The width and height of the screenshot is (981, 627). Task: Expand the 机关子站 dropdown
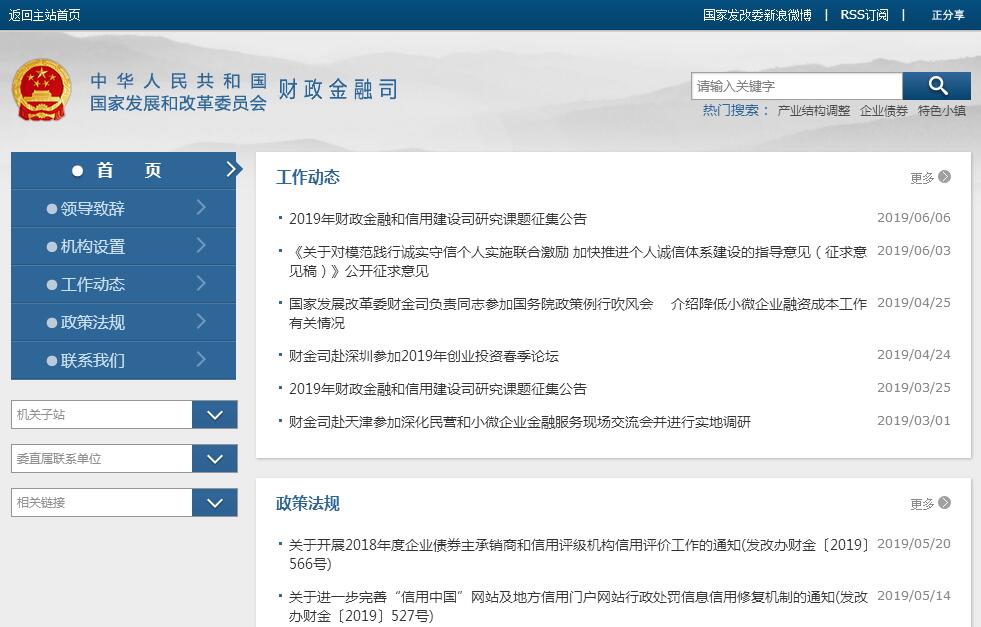[214, 415]
